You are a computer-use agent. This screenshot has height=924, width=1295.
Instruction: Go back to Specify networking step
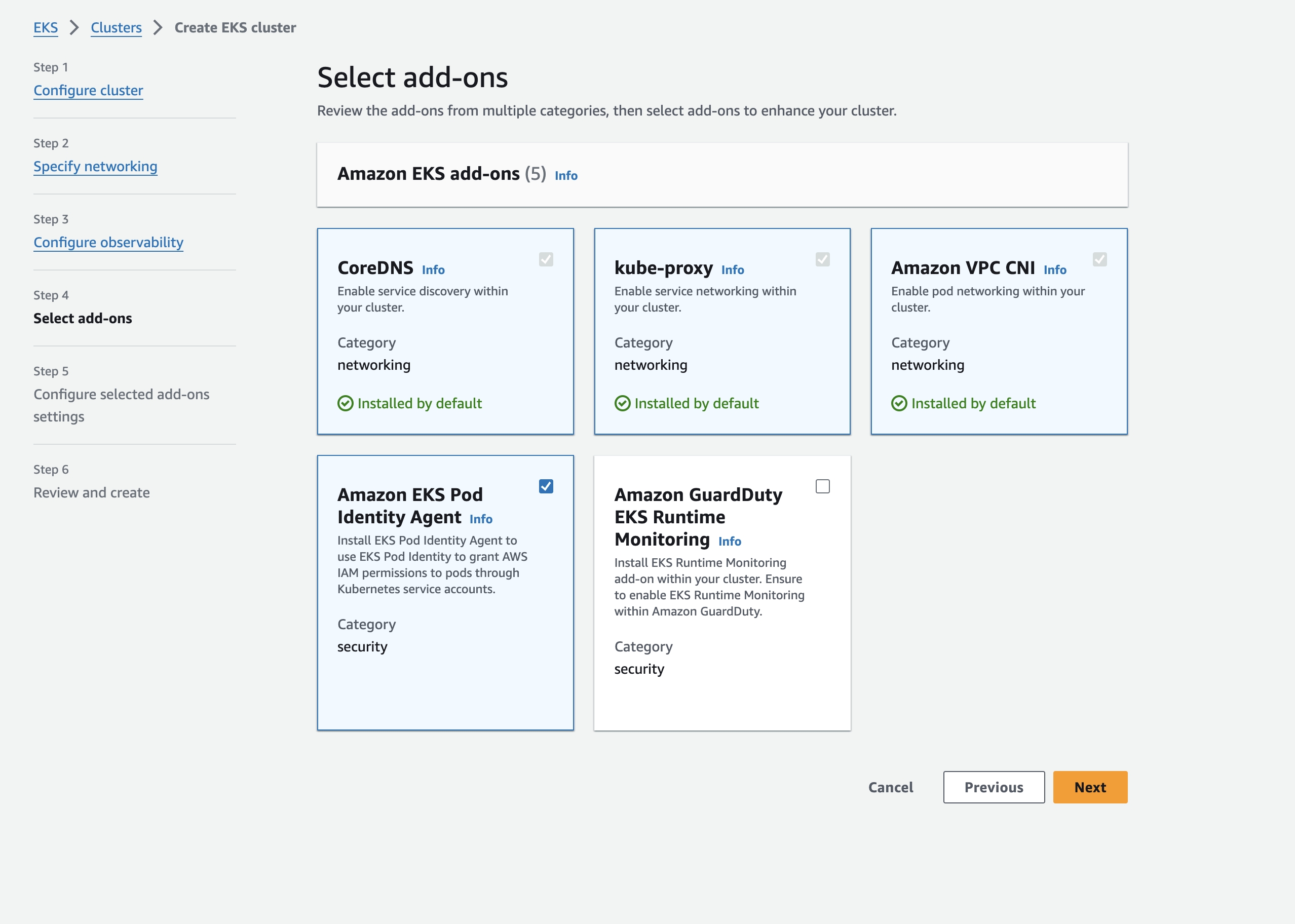coord(95,166)
